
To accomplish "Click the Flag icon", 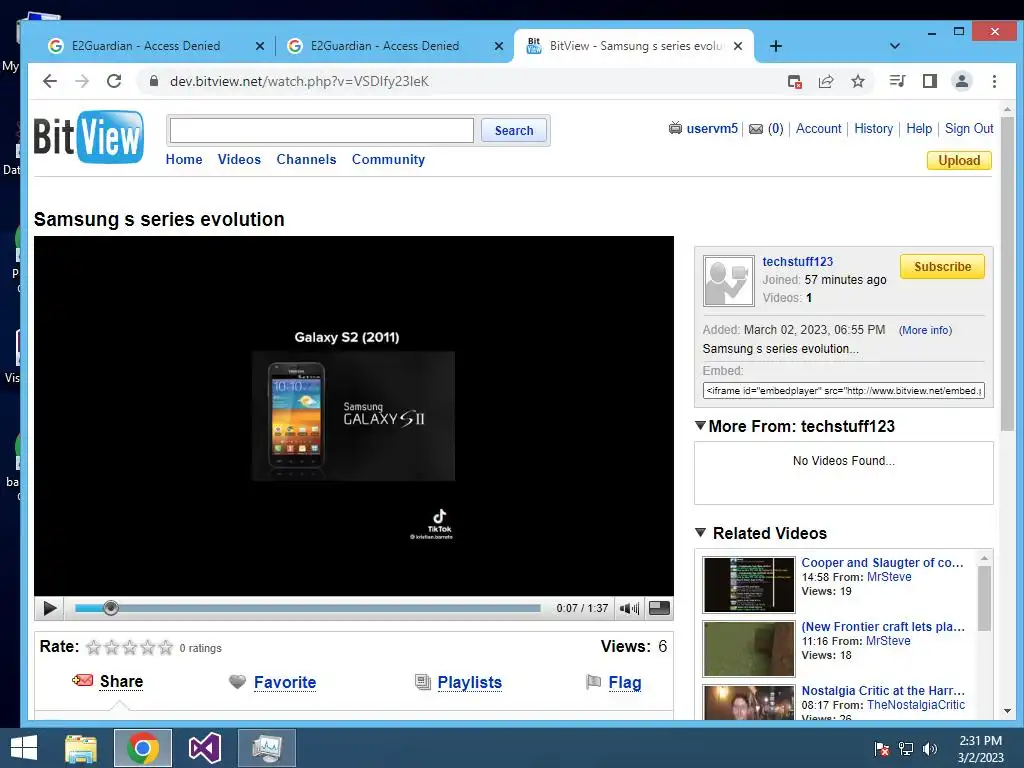I will (x=593, y=682).
